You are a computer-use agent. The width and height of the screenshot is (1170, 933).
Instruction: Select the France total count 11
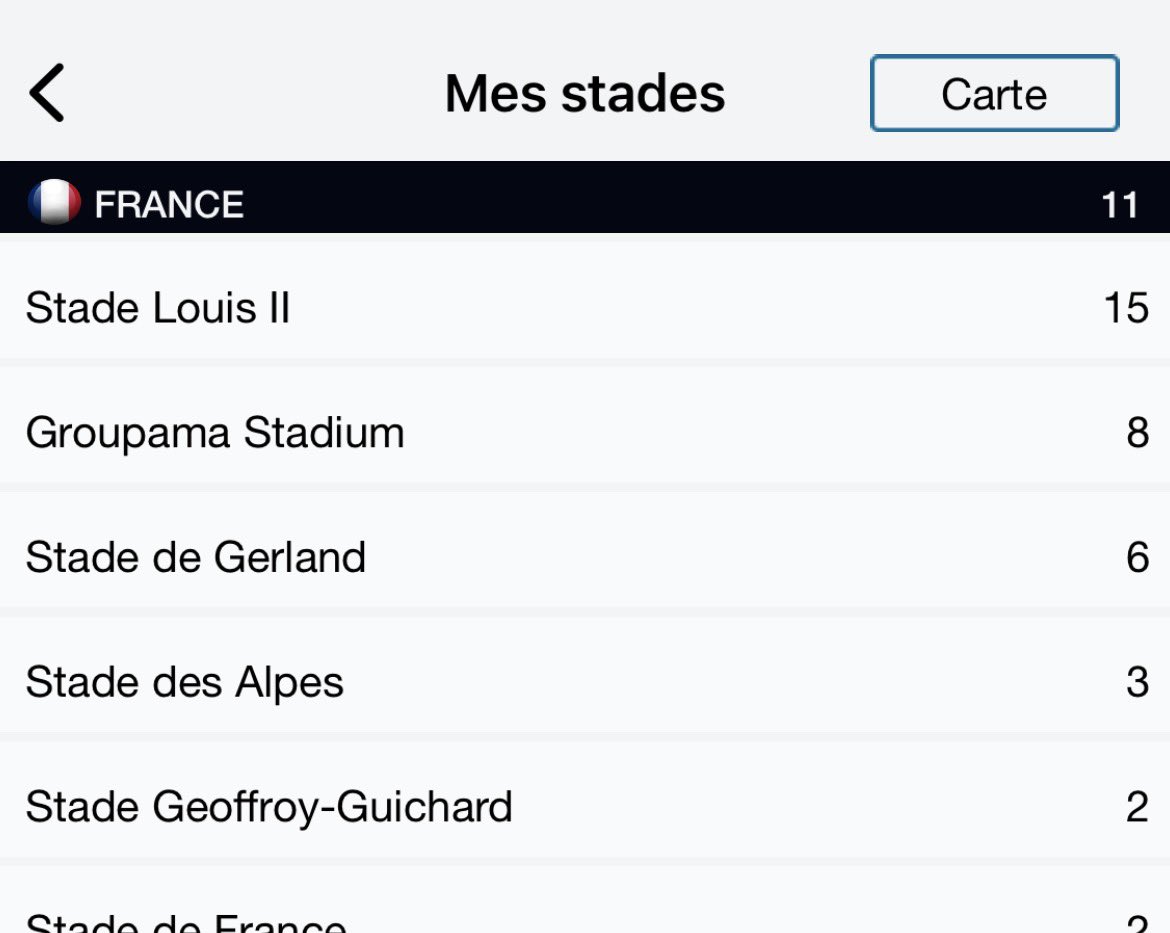point(1119,206)
